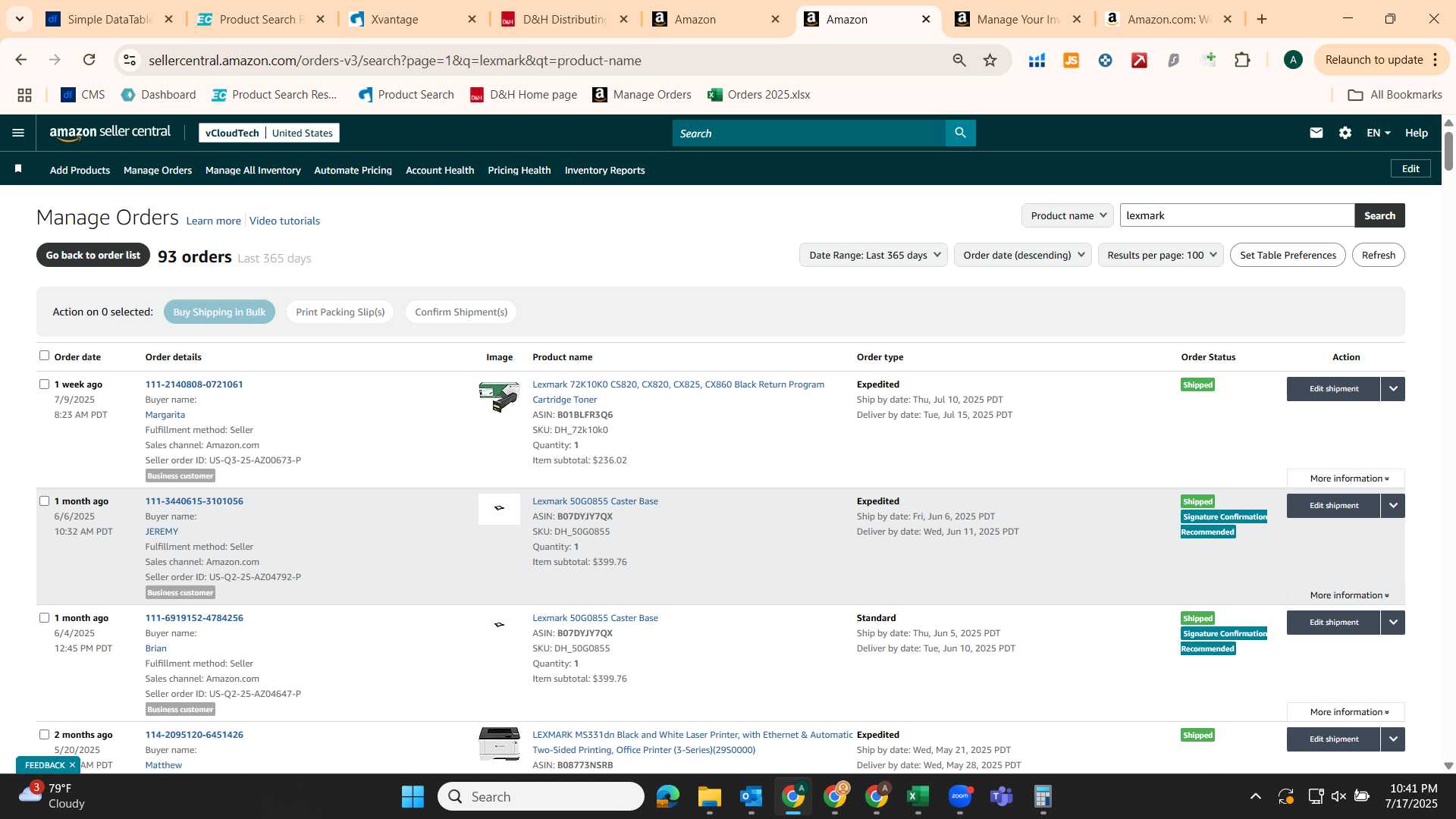
Task: Close the FEEDBACK widget with X
Action: click(x=72, y=765)
